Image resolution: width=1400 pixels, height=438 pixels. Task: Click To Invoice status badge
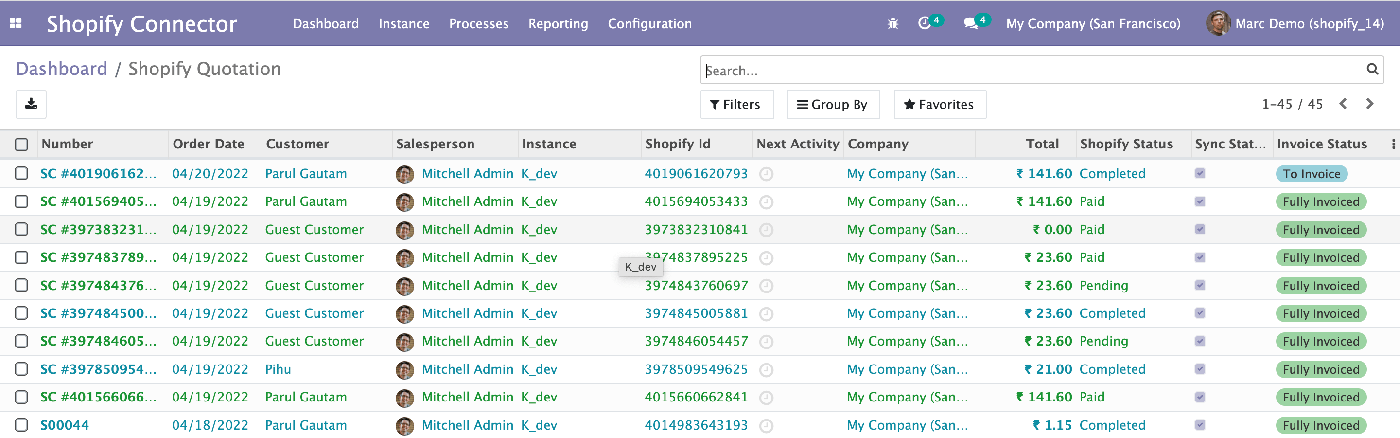coord(1311,174)
